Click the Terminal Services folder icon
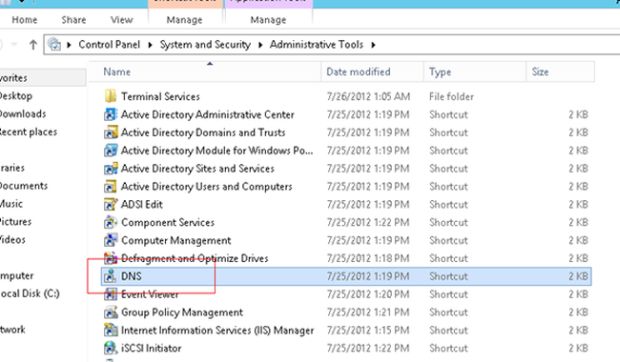Screen dimensions: 620x362 pyautogui.click(x=110, y=96)
